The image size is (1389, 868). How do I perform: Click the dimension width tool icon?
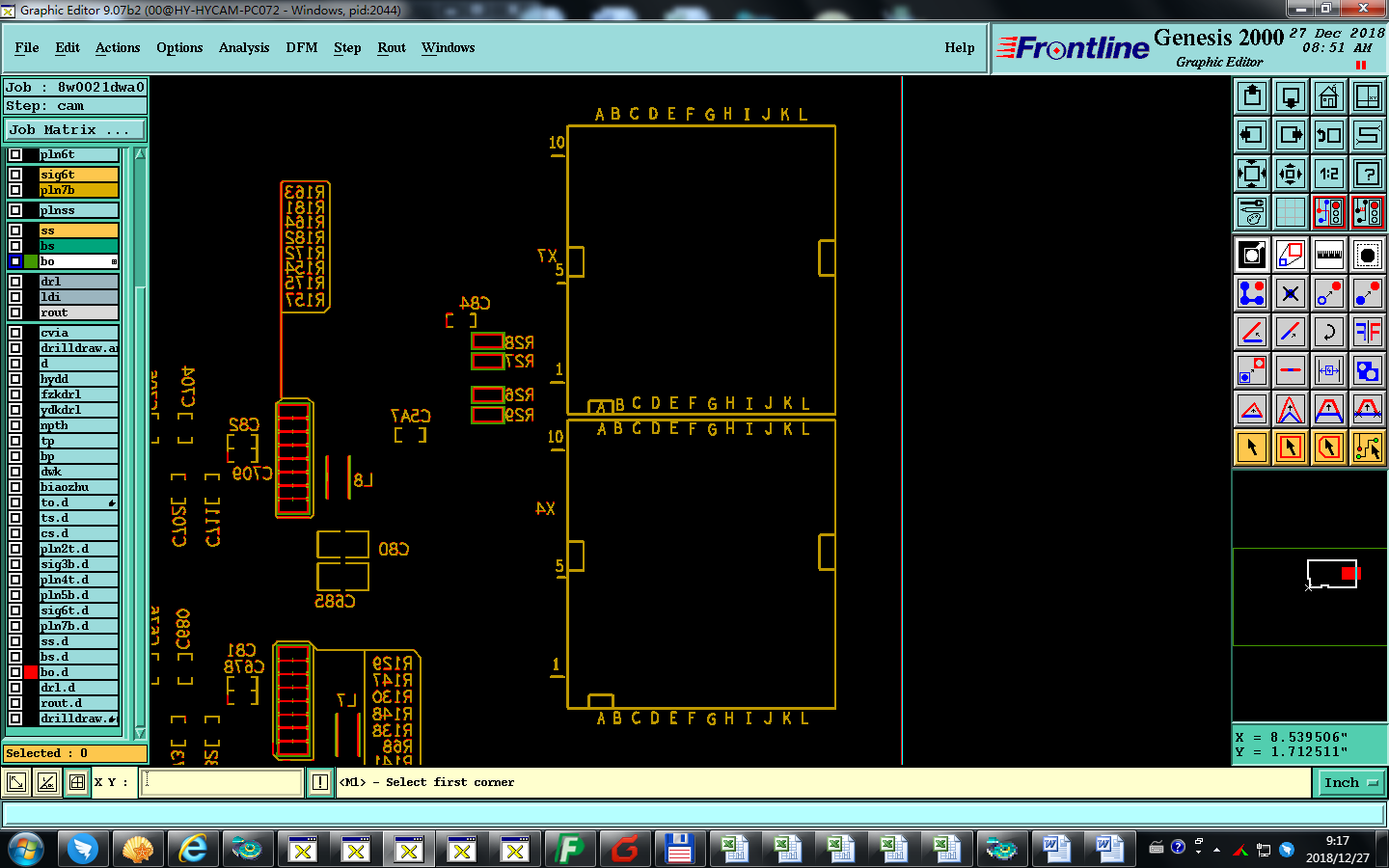pos(1329,370)
